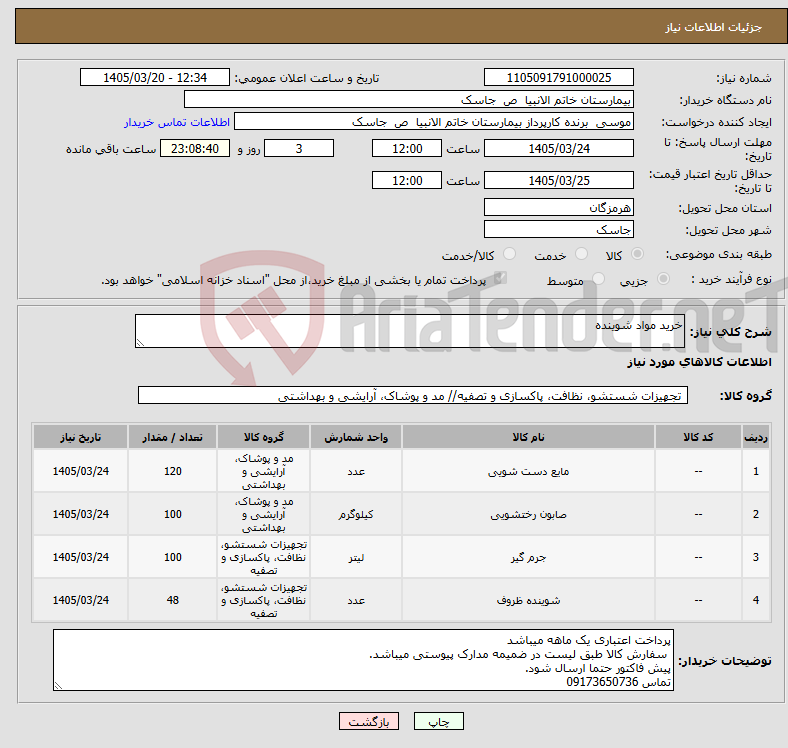The width and height of the screenshot is (788, 748).
Task: Toggle the اسناد خزانه اسلامی payment checkbox
Action: tap(500, 277)
